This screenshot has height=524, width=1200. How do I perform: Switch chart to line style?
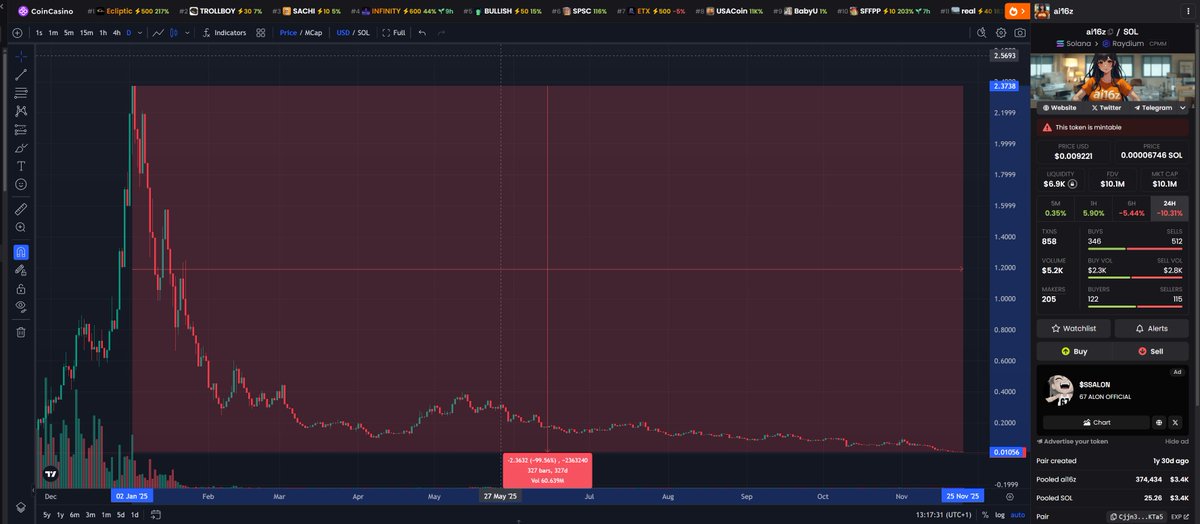pyautogui.click(x=160, y=32)
